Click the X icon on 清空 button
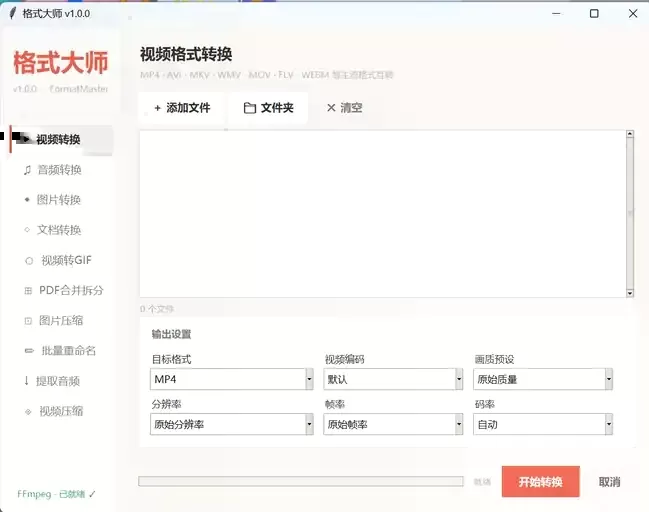649x512 pixels. [x=331, y=108]
